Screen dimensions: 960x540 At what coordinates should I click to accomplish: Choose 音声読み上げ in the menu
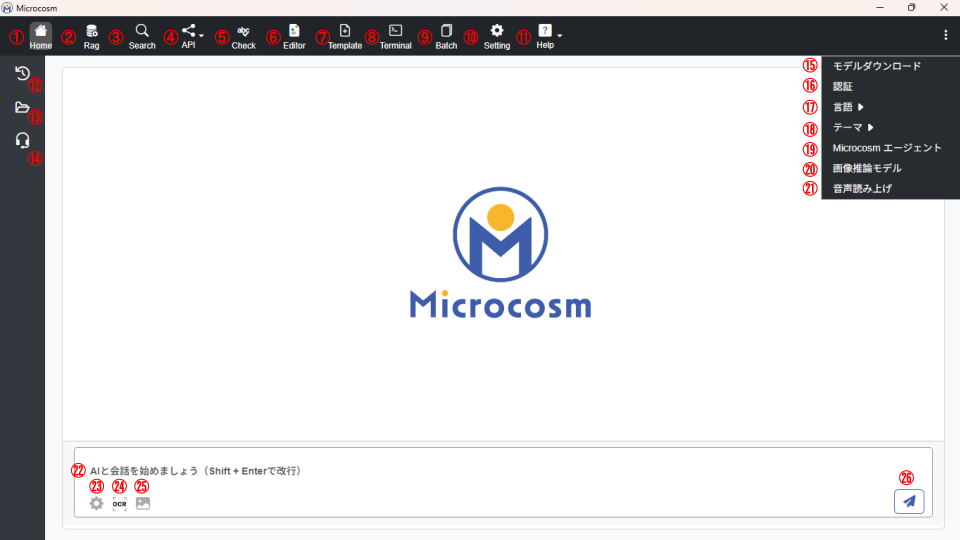pos(862,188)
